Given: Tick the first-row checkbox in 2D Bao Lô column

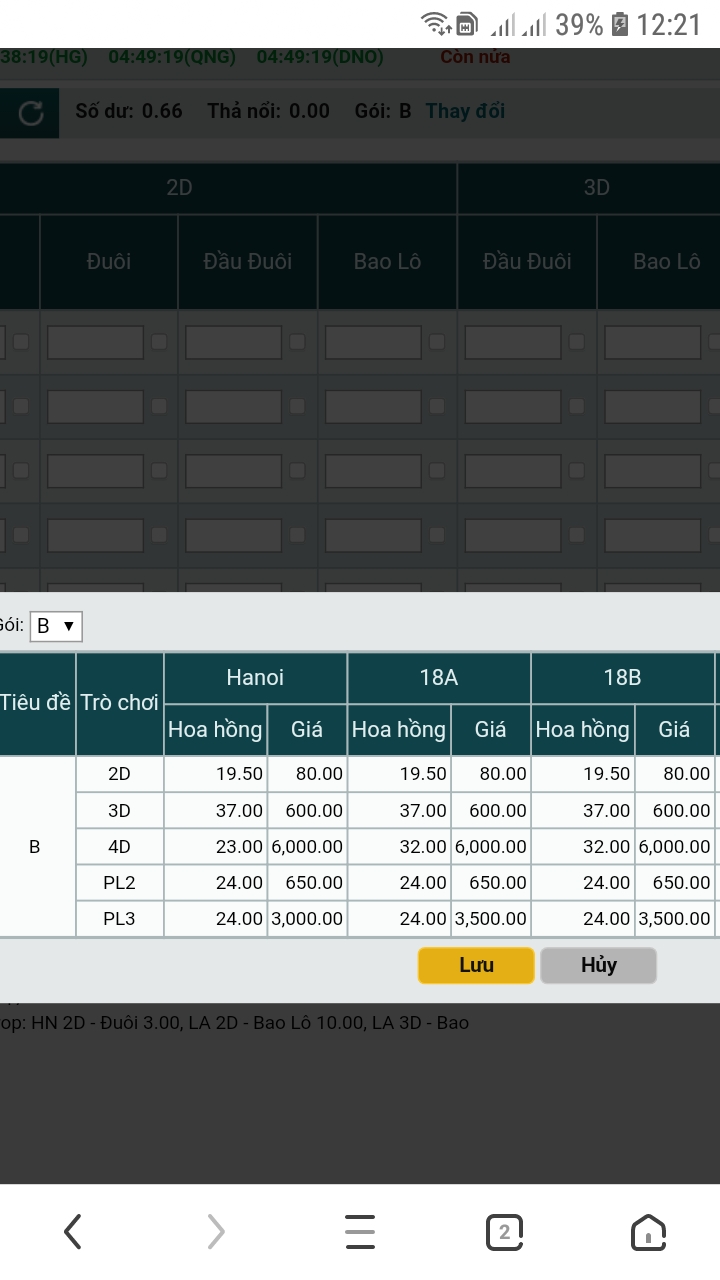Looking at the screenshot, I should pos(437,342).
